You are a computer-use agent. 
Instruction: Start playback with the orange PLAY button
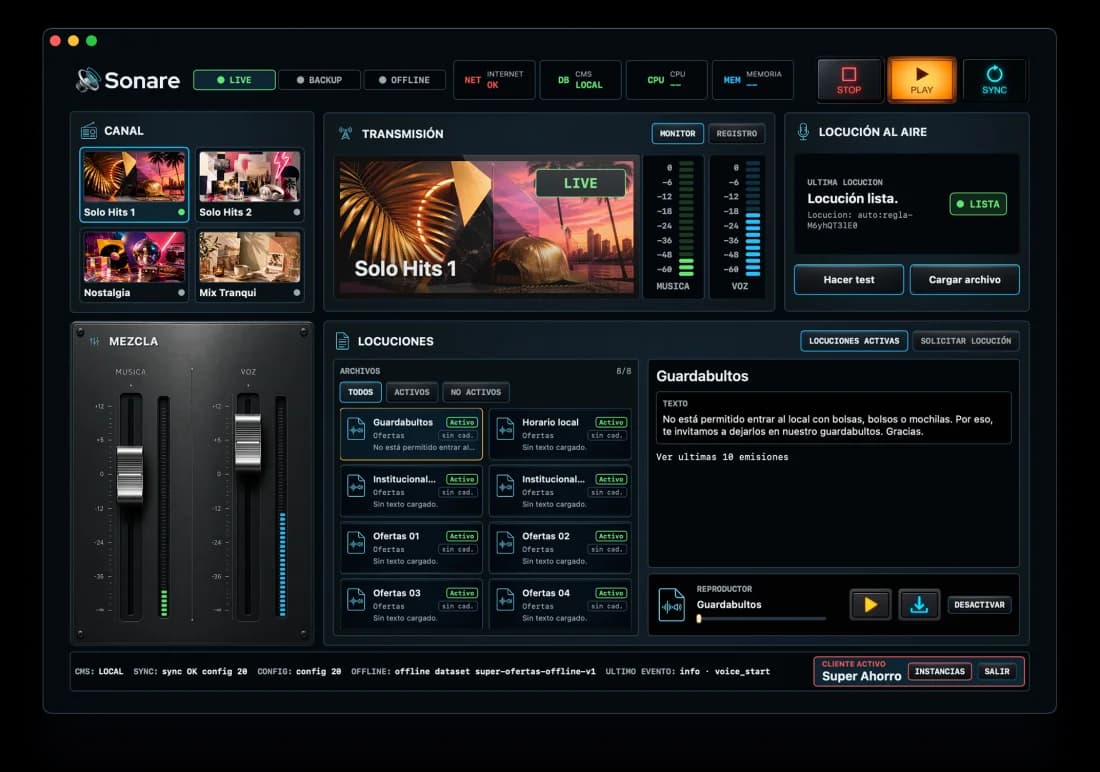click(922, 81)
